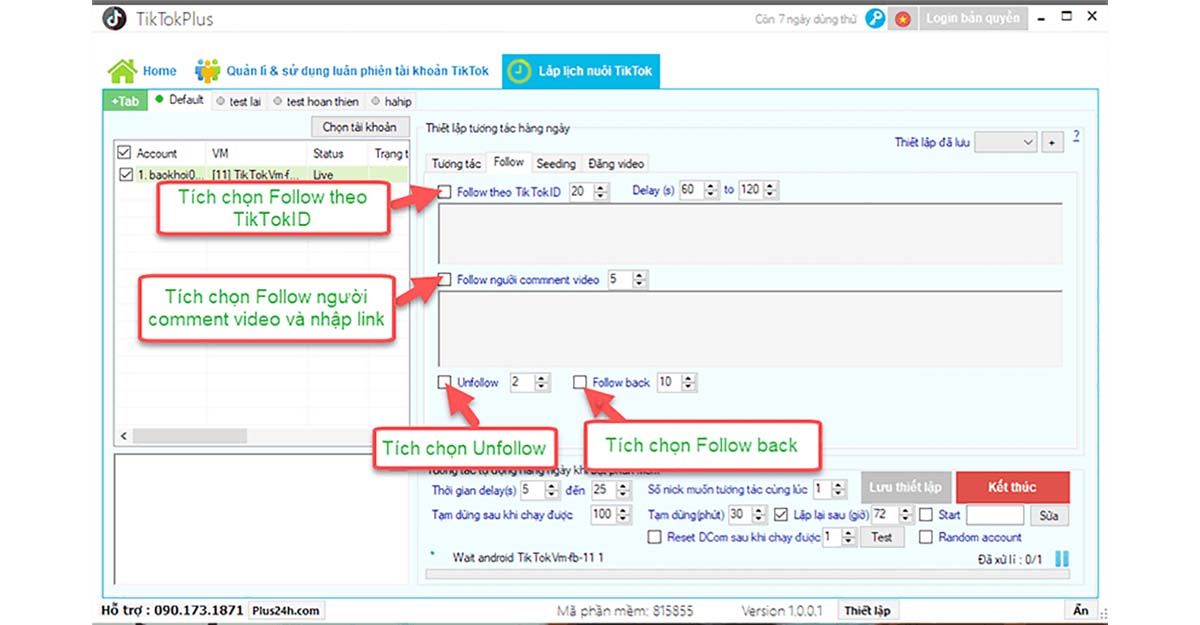Viewport: 1200px width, 625px height.
Task: Click the Sửa button
Action: [x=1049, y=516]
